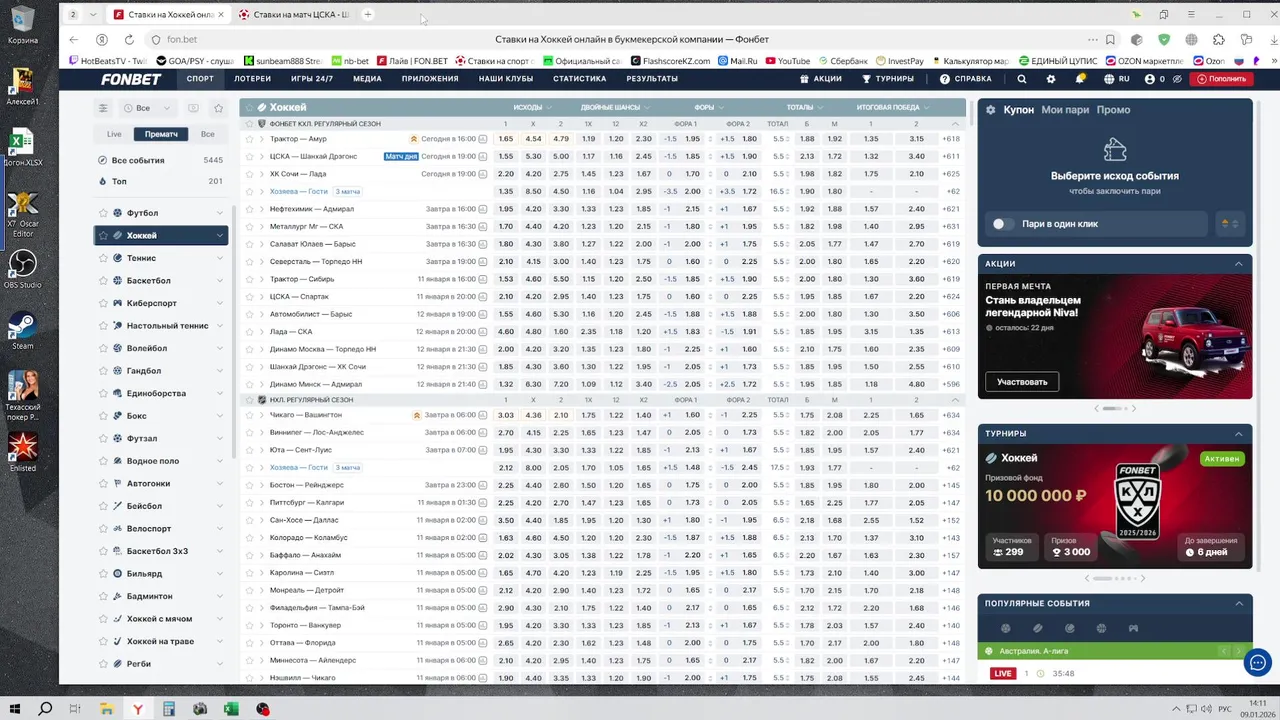The width and height of the screenshot is (1280, 720).
Task: Open the Корзина recycle bin icon
Action: (x=22, y=24)
